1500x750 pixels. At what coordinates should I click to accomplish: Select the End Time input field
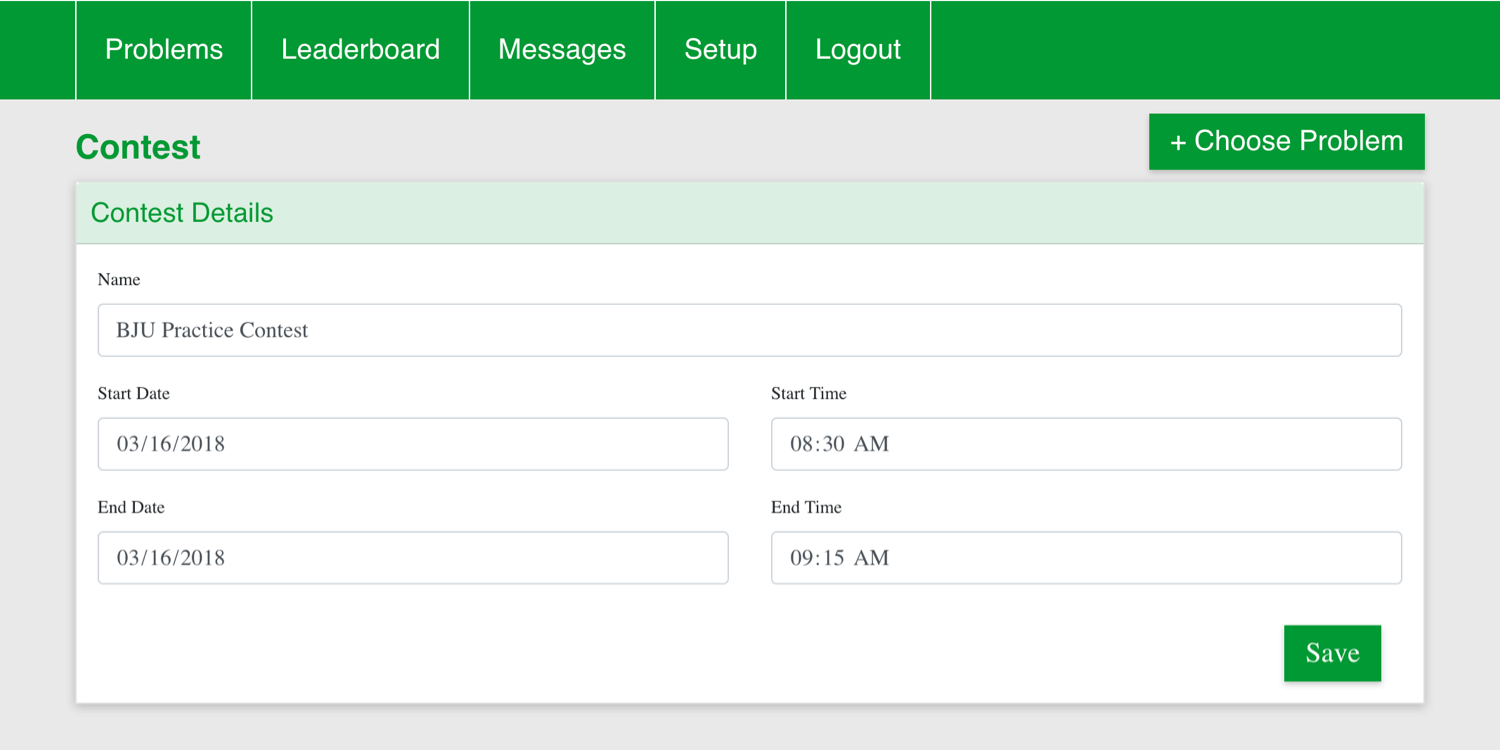(1085, 558)
